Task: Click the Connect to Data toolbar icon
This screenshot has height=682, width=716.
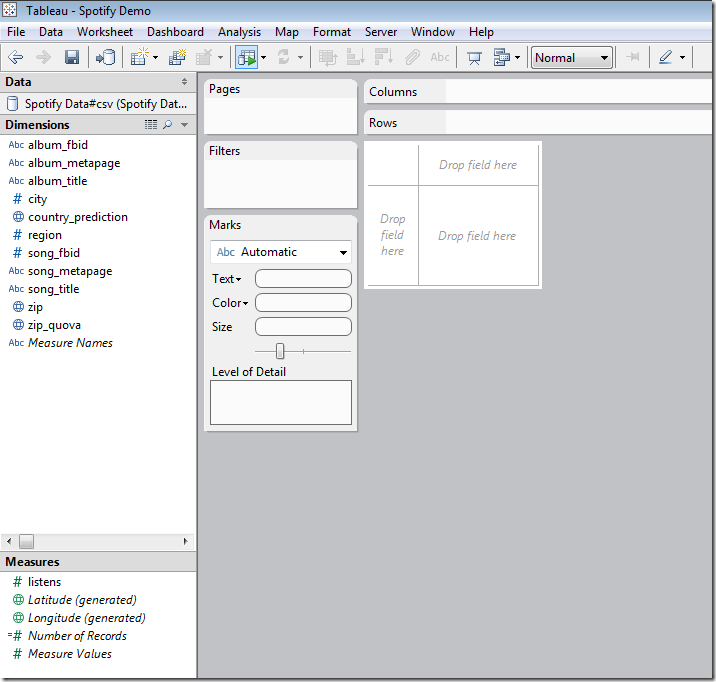Action: (105, 58)
